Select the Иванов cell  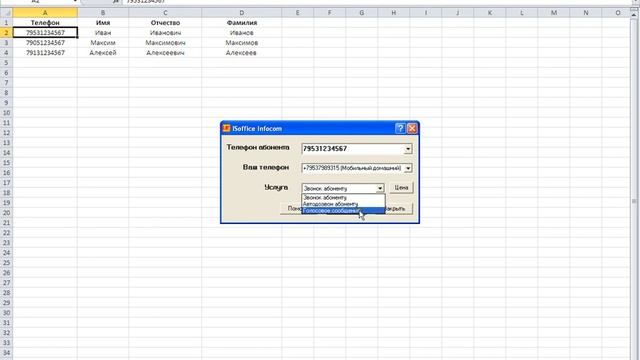pos(242,32)
